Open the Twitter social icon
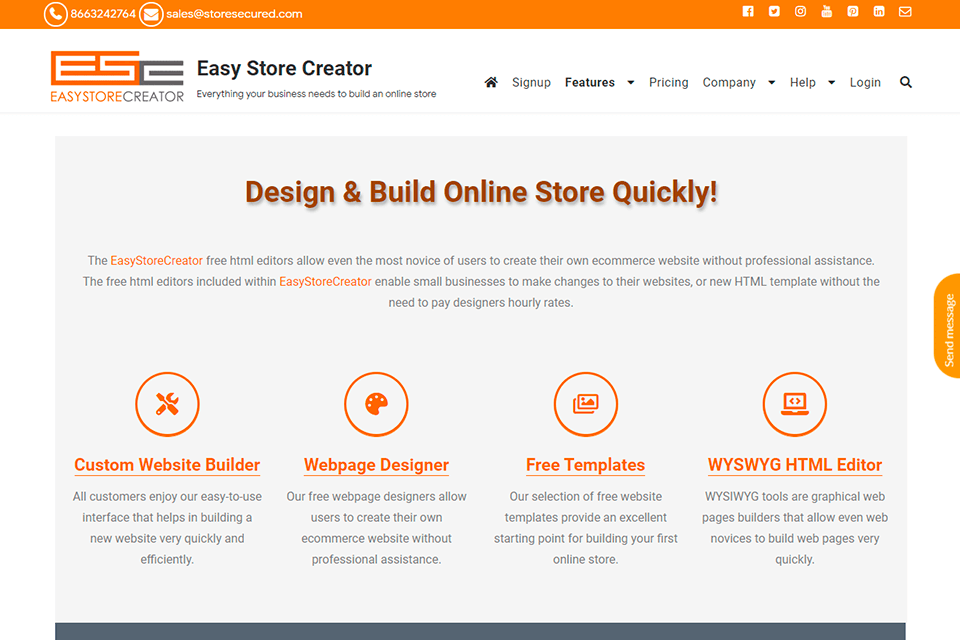Image resolution: width=960 pixels, height=640 pixels. point(774,12)
